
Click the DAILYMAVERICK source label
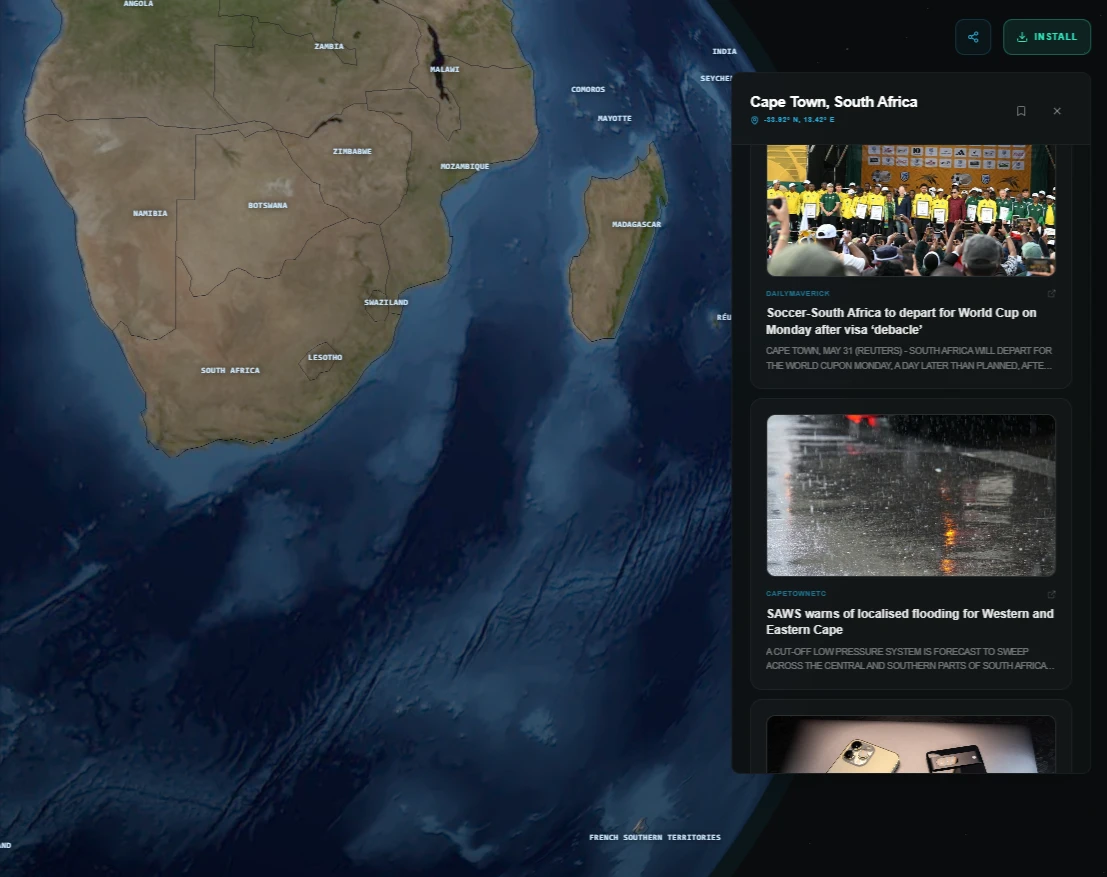coord(798,294)
